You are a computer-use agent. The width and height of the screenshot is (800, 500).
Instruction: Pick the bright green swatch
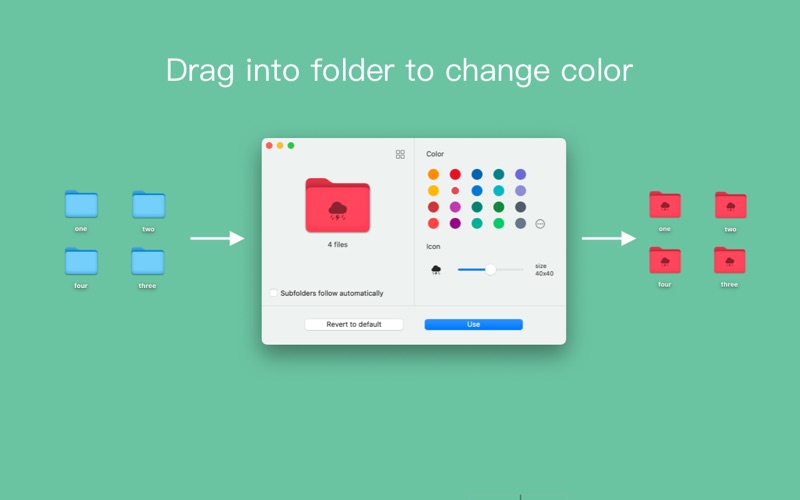499,223
